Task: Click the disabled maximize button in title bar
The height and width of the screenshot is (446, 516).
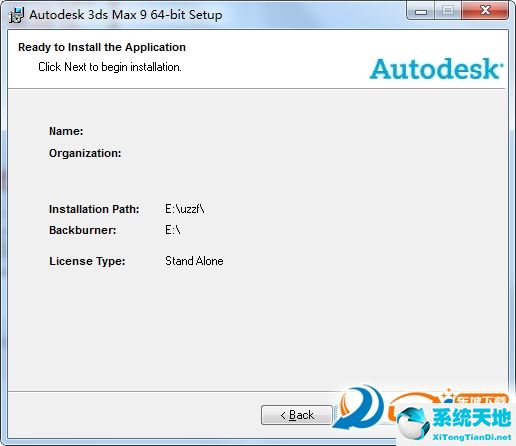Action: [x=448, y=11]
